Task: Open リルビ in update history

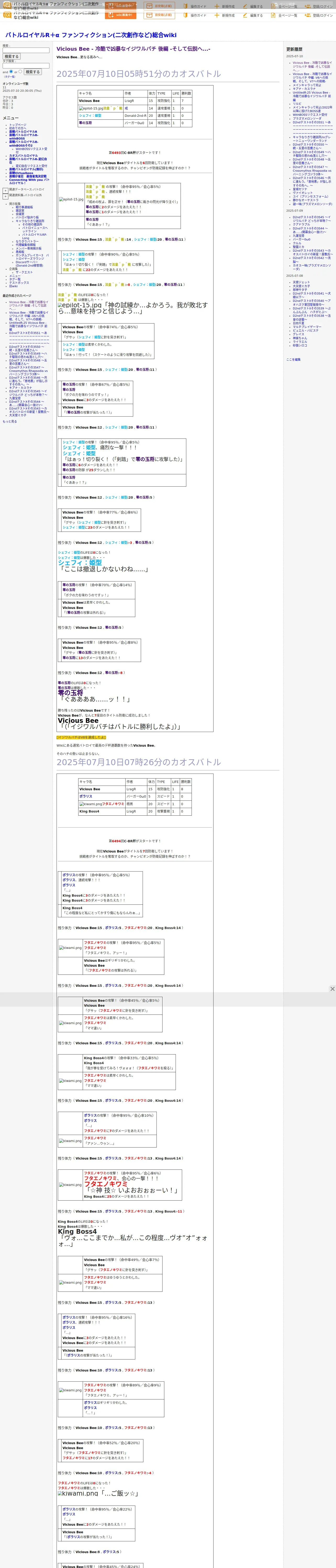Action: pos(297,103)
